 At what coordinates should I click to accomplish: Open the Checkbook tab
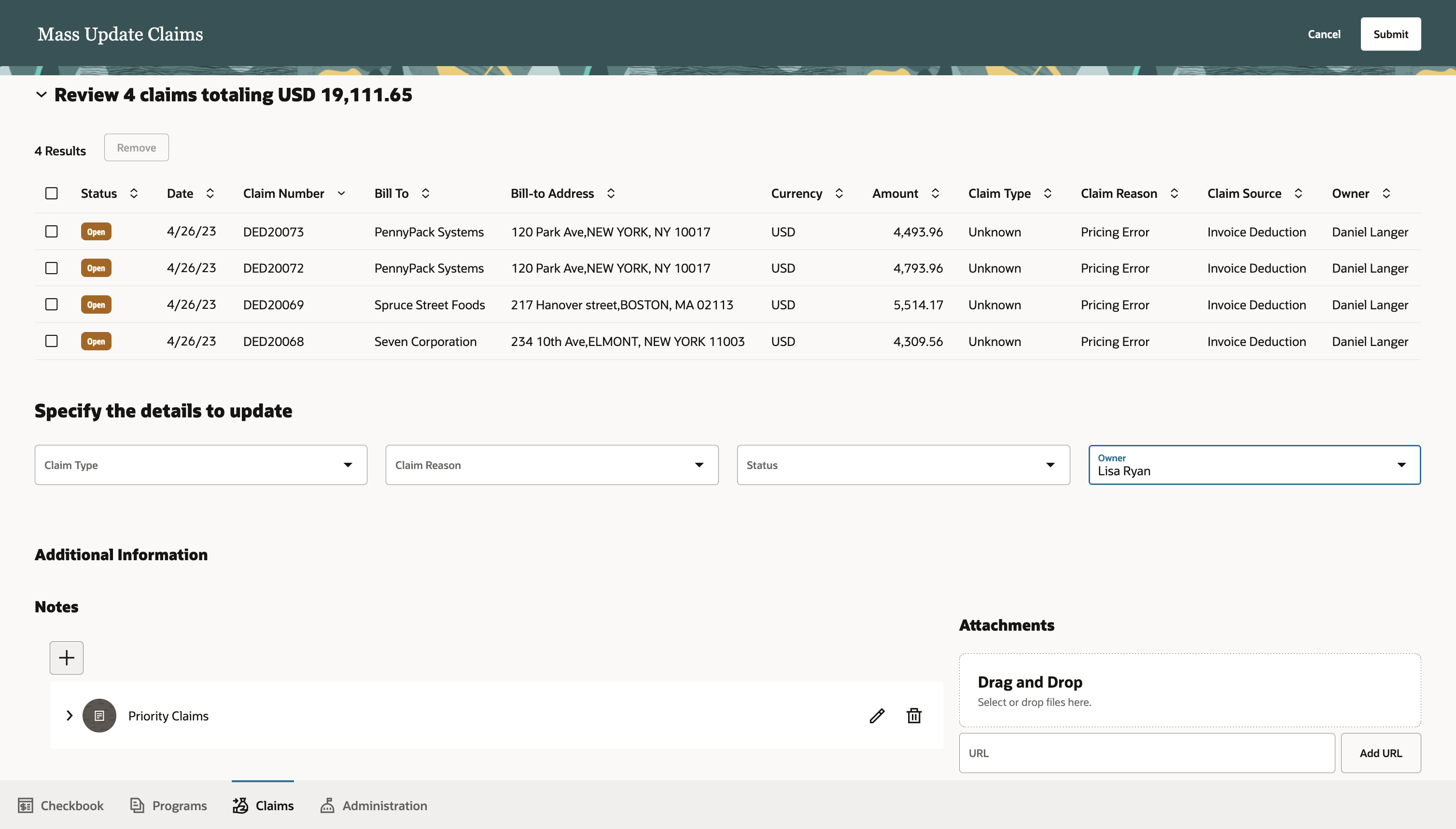[x=61, y=806]
